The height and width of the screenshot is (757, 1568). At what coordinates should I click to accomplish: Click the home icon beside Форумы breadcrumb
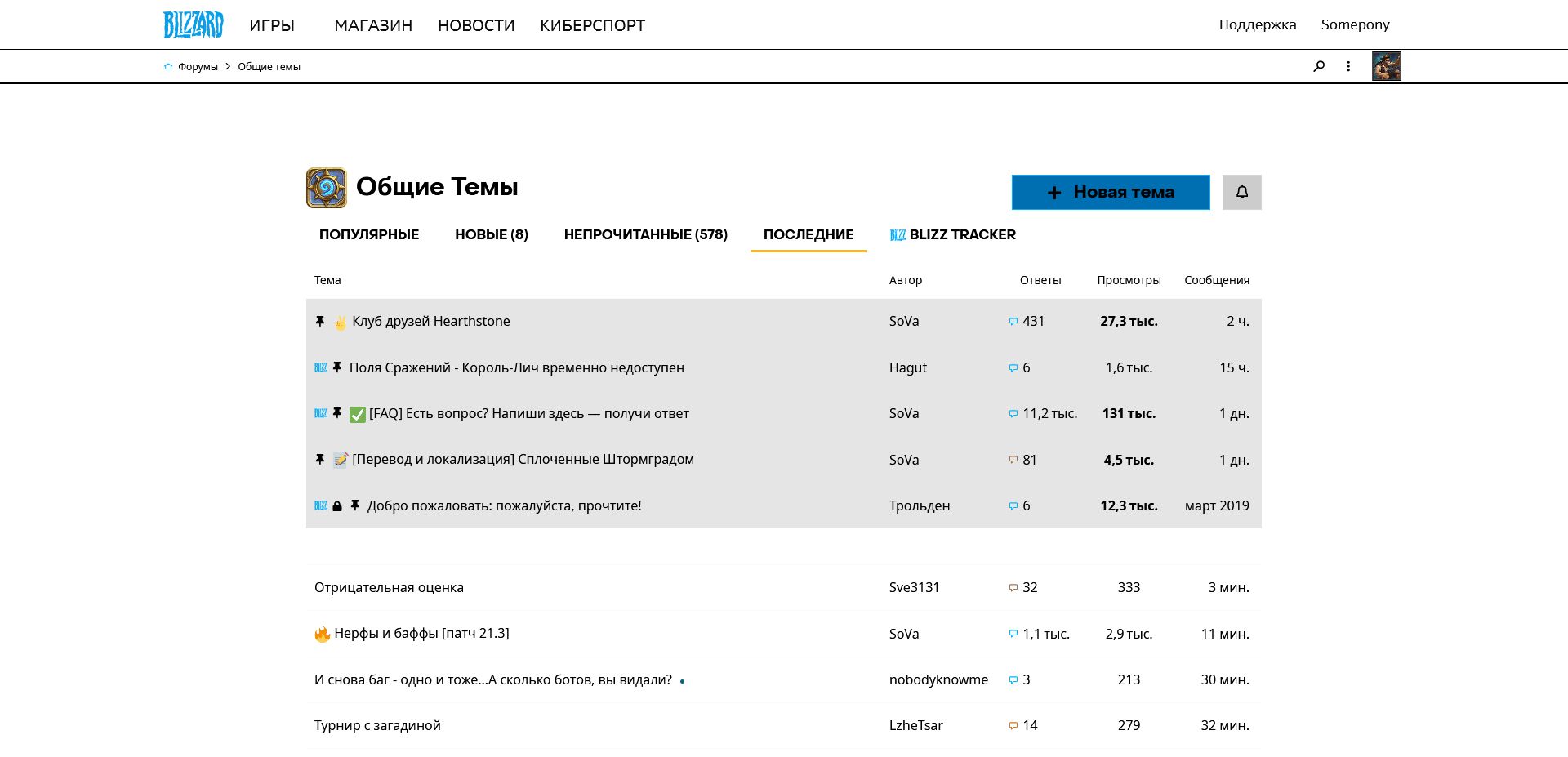tap(168, 67)
